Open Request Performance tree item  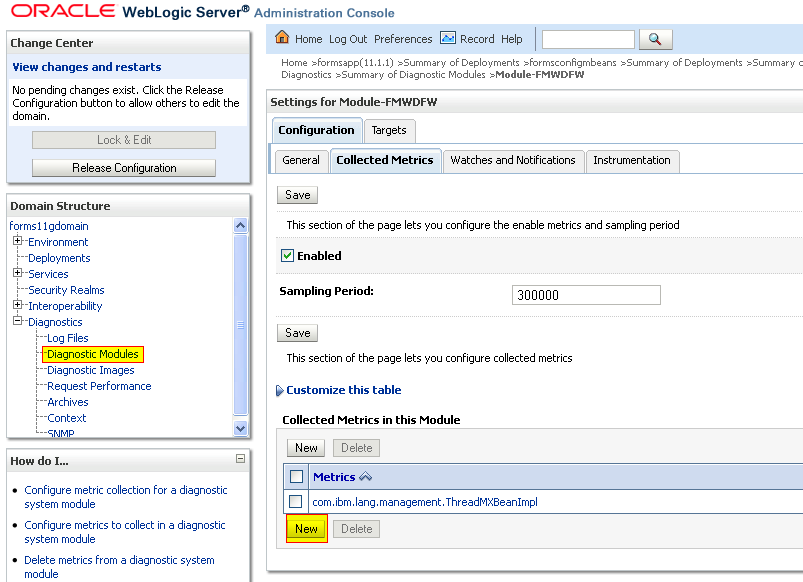point(99,386)
